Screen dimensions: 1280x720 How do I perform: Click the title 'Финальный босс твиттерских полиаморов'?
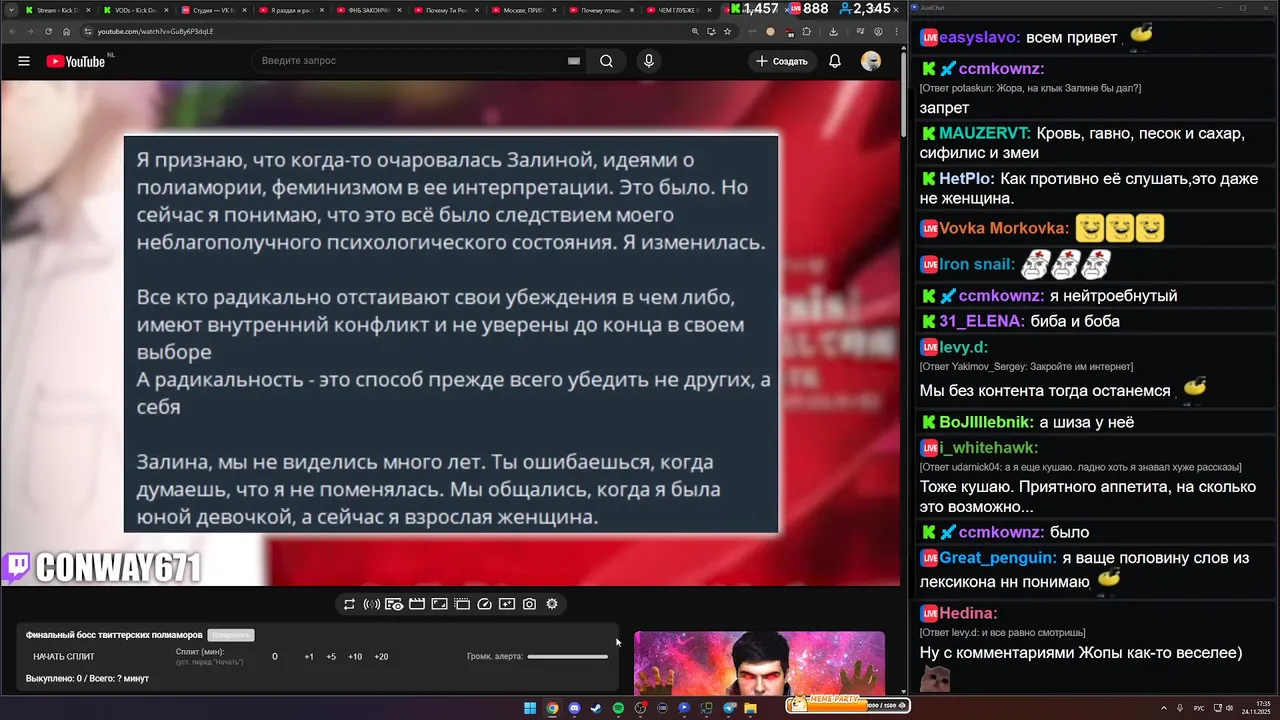click(x=114, y=635)
